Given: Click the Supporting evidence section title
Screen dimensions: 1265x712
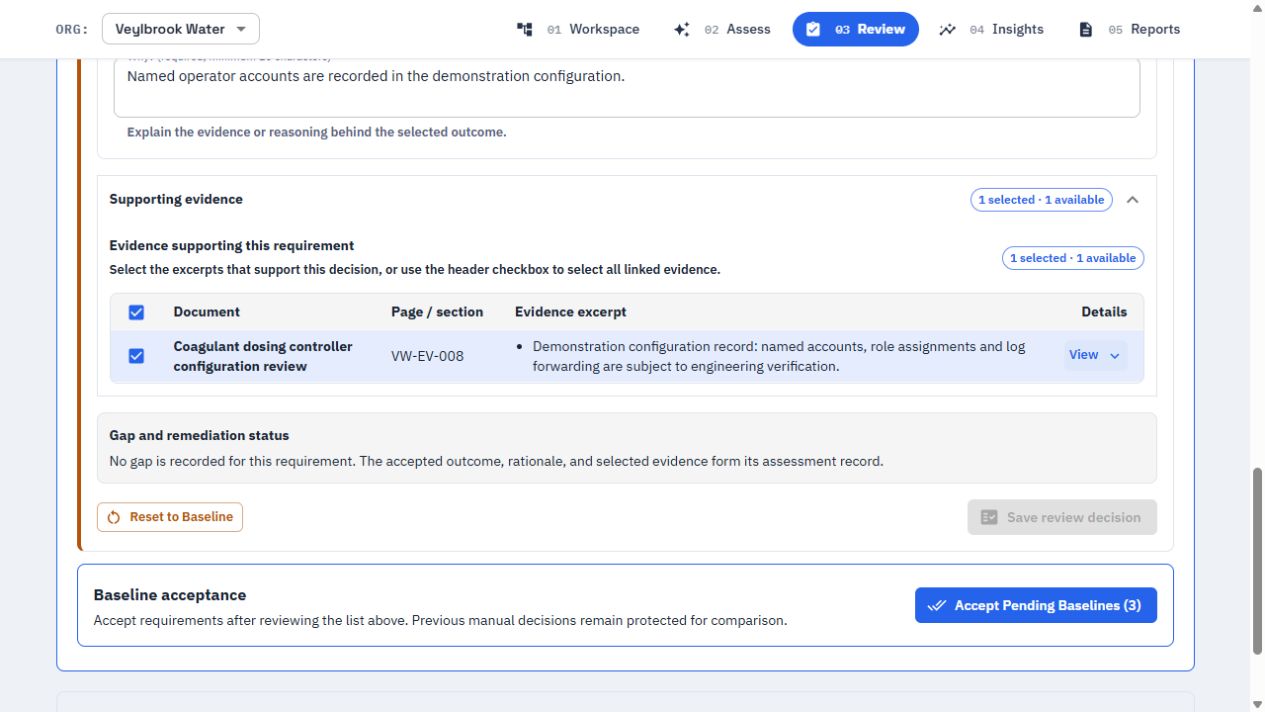Looking at the screenshot, I should (x=176, y=199).
